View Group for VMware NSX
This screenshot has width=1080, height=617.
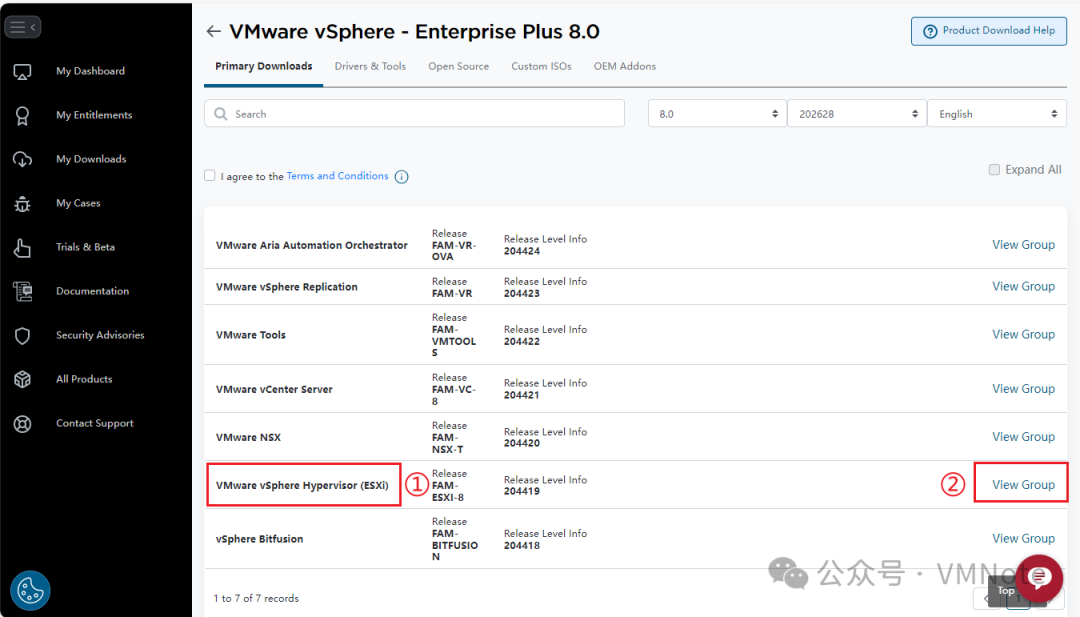click(1023, 437)
